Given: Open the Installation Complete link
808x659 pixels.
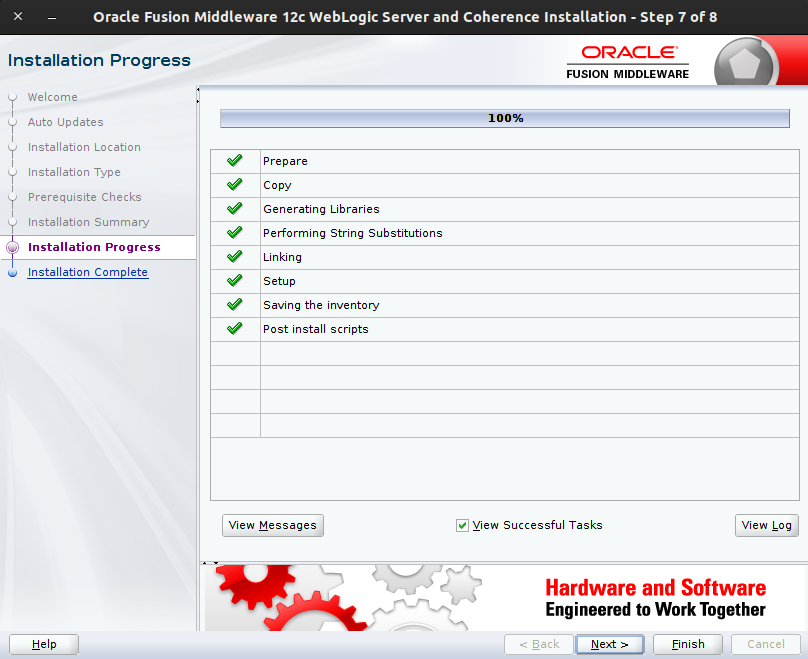Looking at the screenshot, I should tap(88, 272).
